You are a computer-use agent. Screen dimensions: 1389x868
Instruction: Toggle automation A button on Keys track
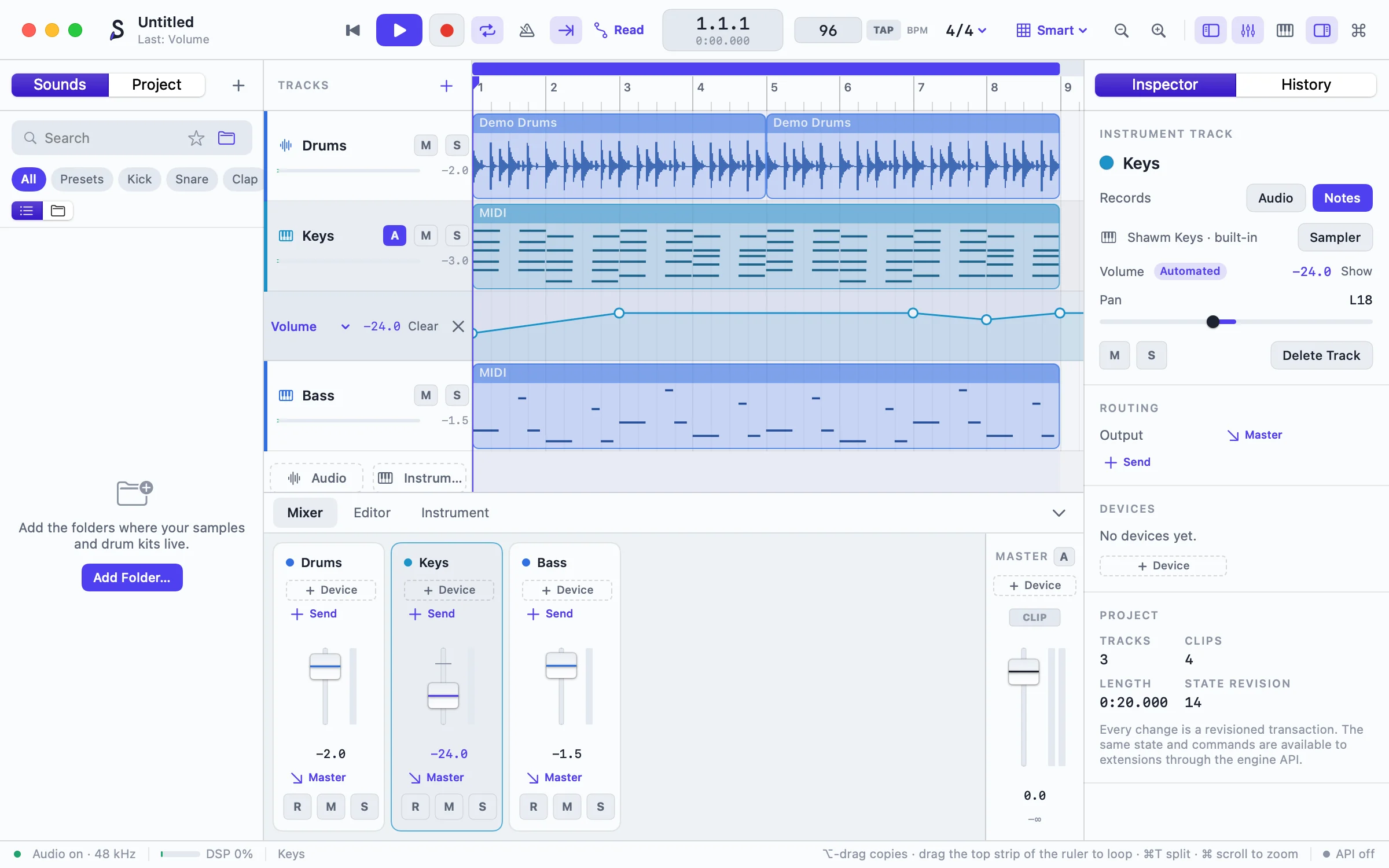coord(394,236)
